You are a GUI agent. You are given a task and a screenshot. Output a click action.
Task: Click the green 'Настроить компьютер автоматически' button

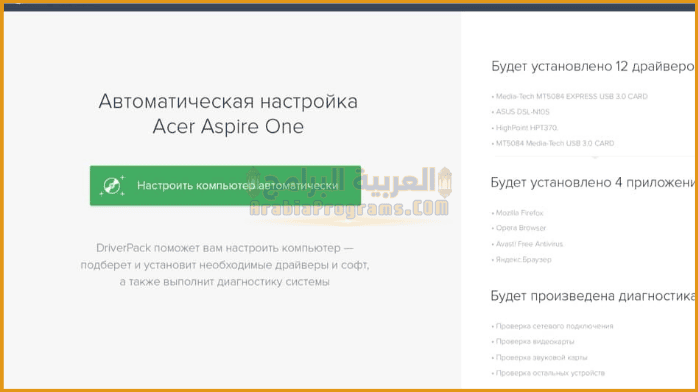(x=225, y=186)
